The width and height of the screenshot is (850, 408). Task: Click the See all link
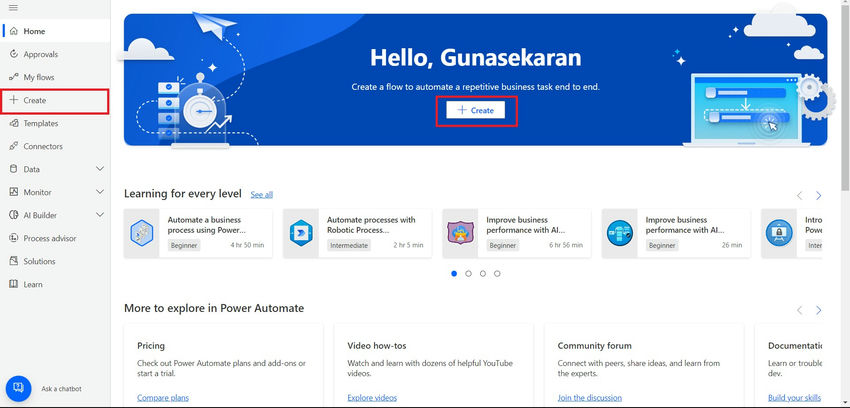coord(261,195)
